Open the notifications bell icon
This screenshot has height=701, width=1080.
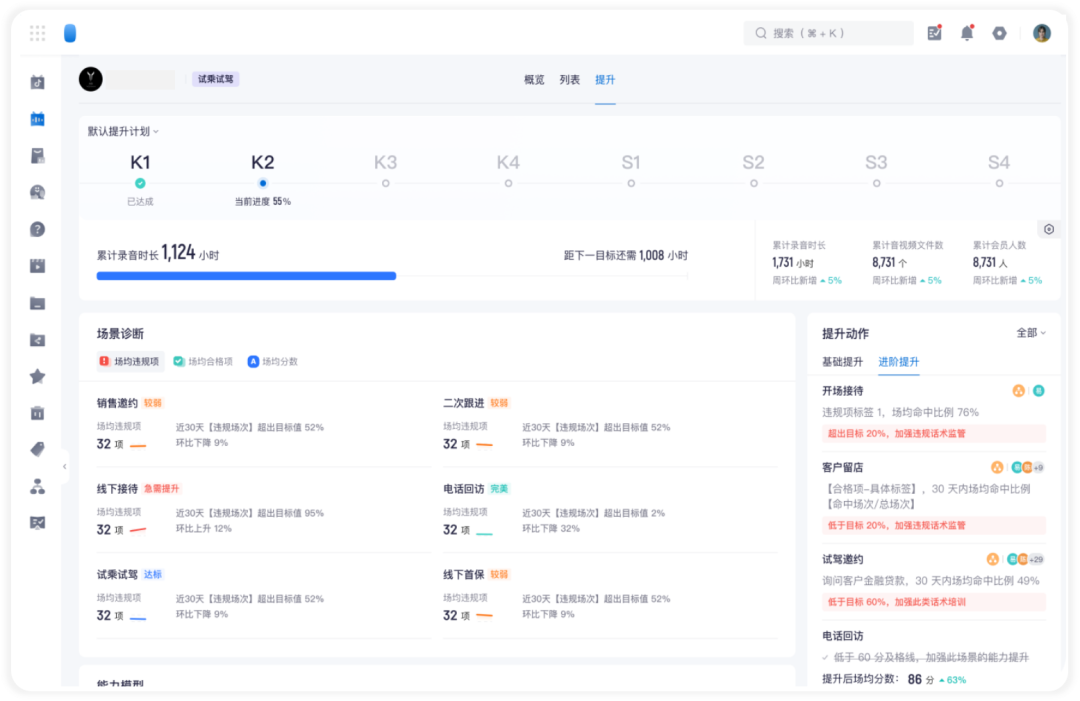[967, 33]
